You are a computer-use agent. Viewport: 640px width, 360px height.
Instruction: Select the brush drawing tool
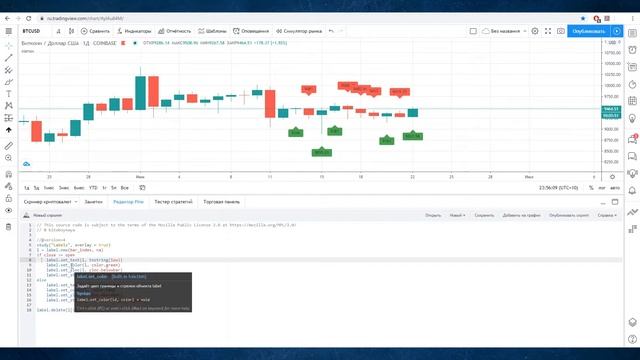tap(9, 82)
